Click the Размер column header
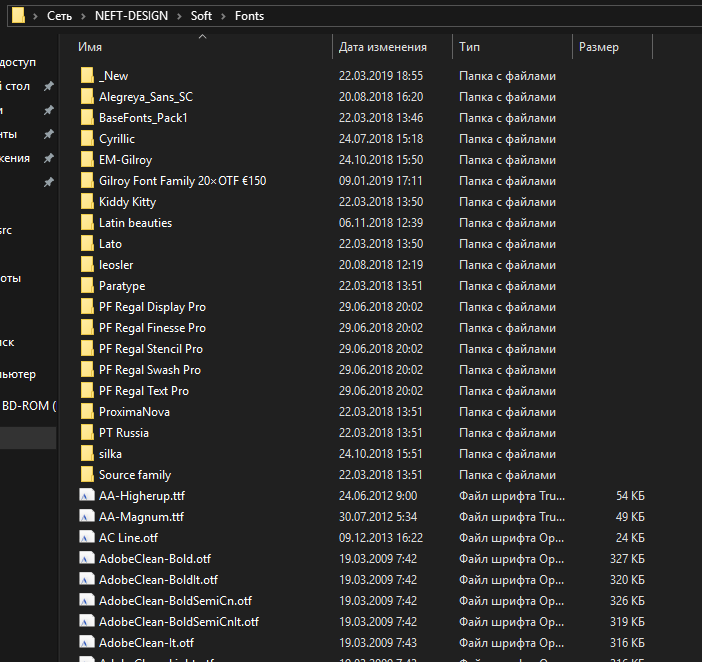 598,47
